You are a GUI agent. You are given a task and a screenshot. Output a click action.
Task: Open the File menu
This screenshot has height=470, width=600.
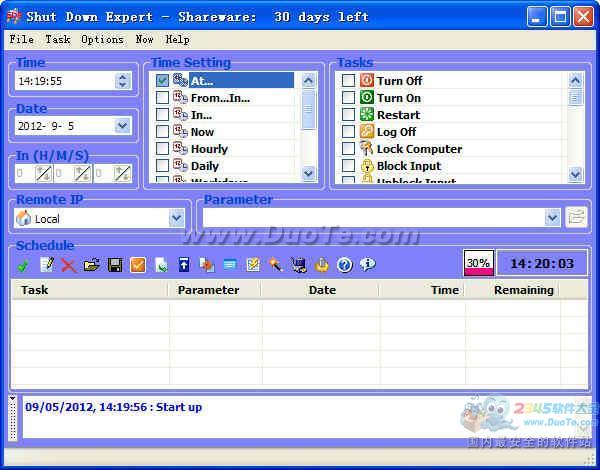point(21,39)
